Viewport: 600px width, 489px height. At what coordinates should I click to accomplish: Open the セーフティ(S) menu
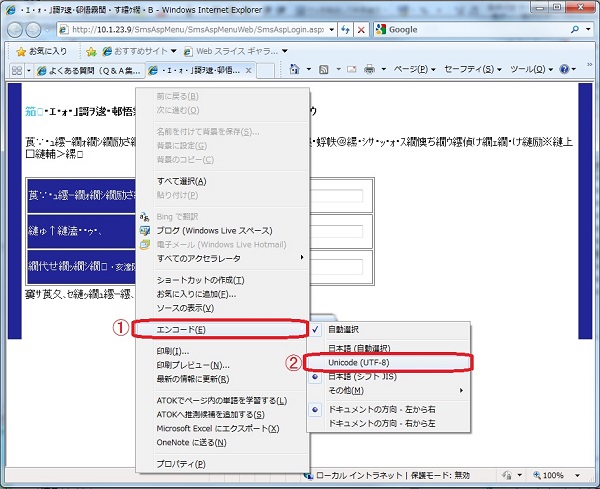pos(473,69)
